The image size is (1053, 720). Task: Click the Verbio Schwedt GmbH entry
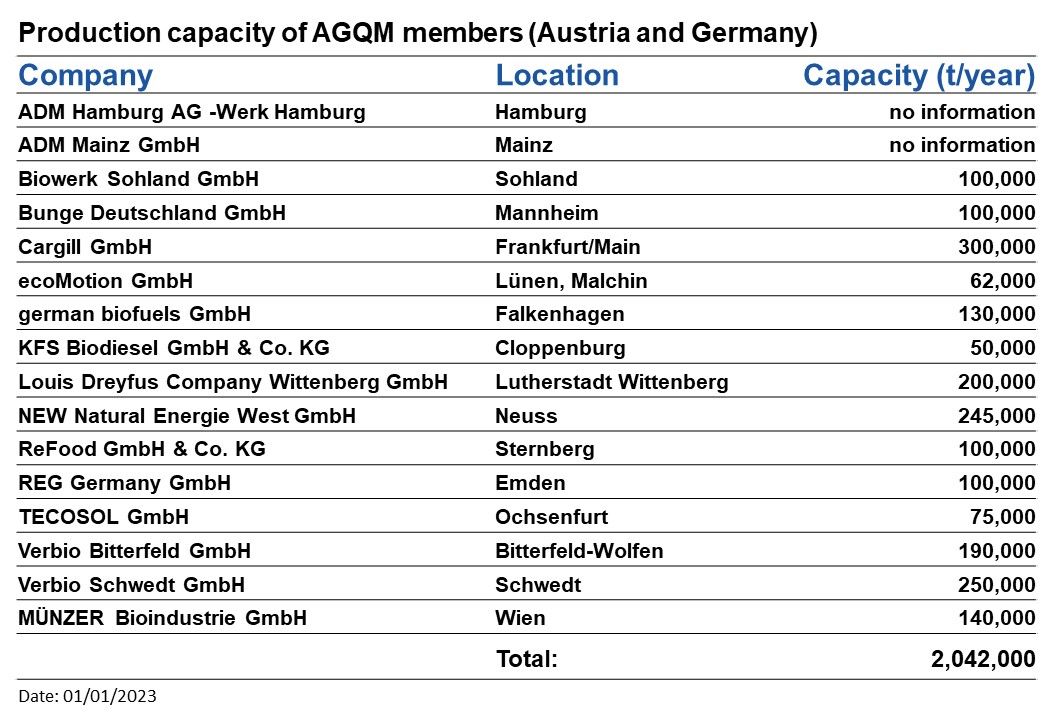tap(131, 584)
